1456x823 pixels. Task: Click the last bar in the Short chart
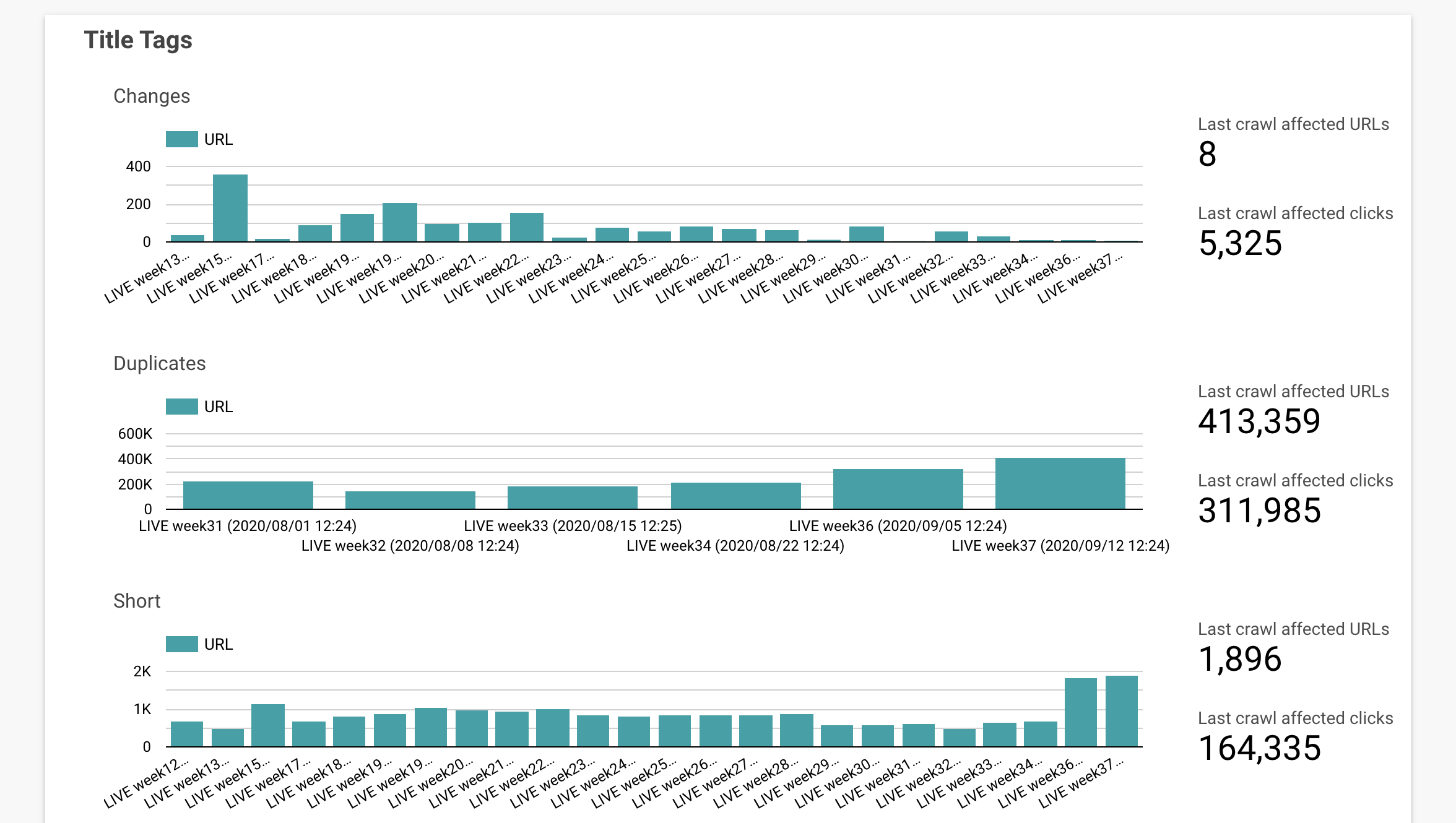(x=1122, y=711)
